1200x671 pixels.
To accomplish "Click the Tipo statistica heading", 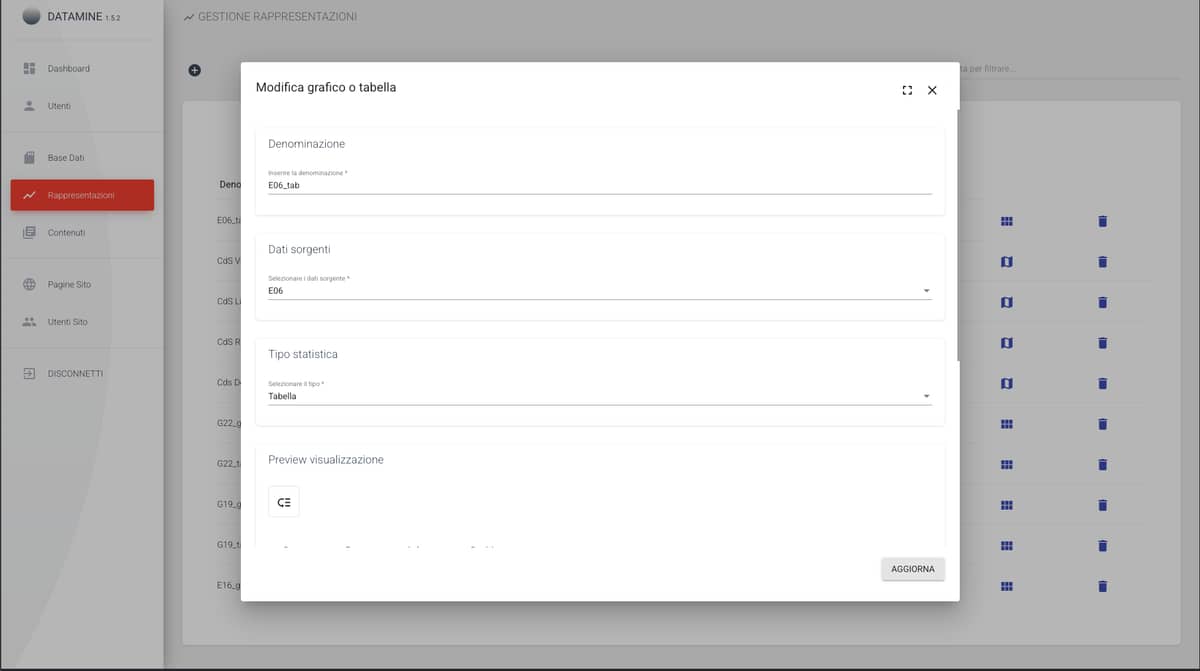I will 303,354.
